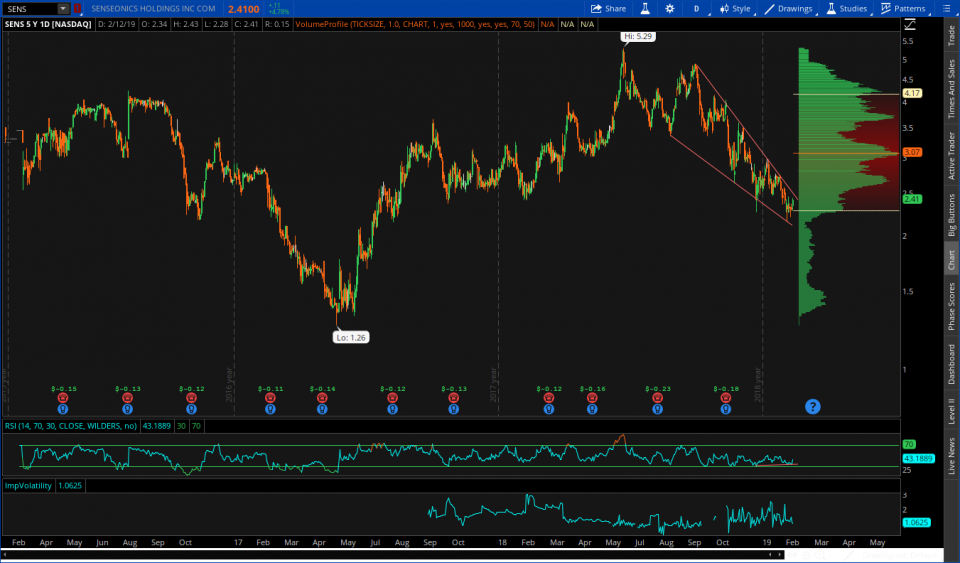Expand the symbol selector dropdown arrow
Image resolution: width=960 pixels, height=563 pixels.
click(63, 9)
